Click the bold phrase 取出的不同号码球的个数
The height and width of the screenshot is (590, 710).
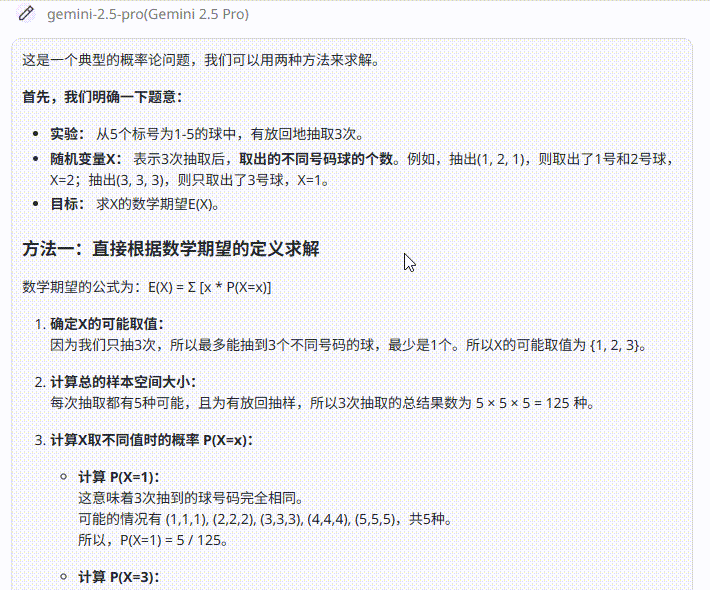point(316,159)
